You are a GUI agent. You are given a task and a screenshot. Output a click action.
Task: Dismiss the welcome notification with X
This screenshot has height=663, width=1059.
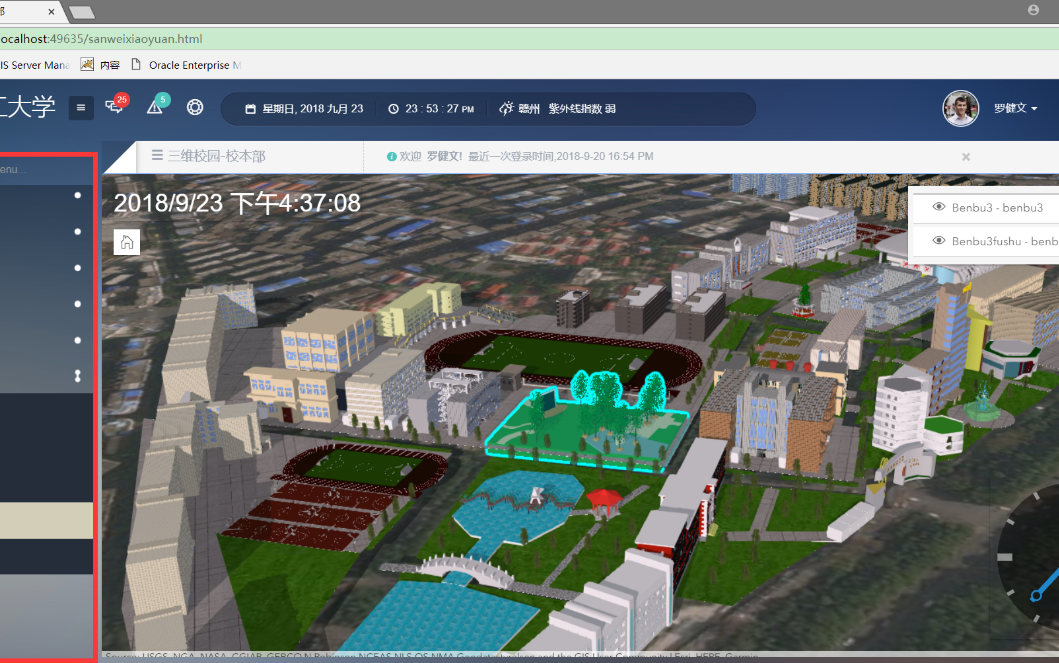[966, 157]
